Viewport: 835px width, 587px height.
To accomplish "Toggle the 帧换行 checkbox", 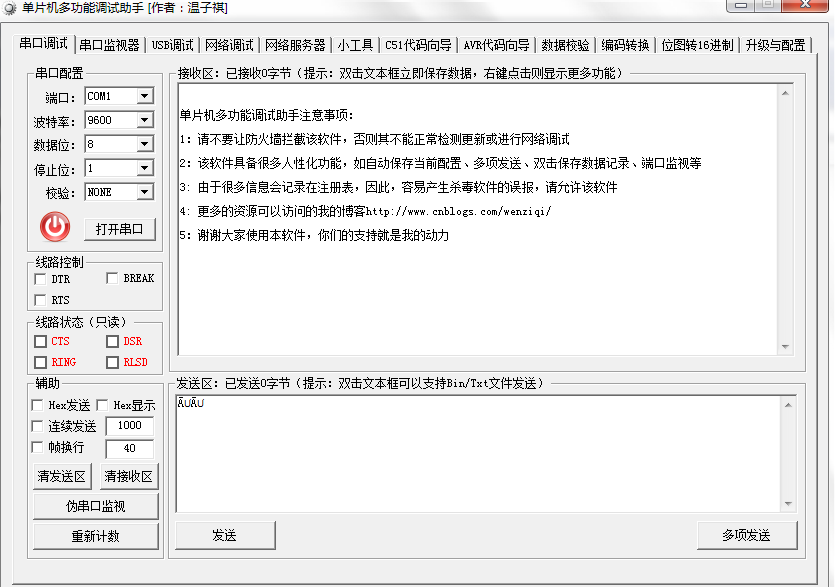I will (37, 447).
